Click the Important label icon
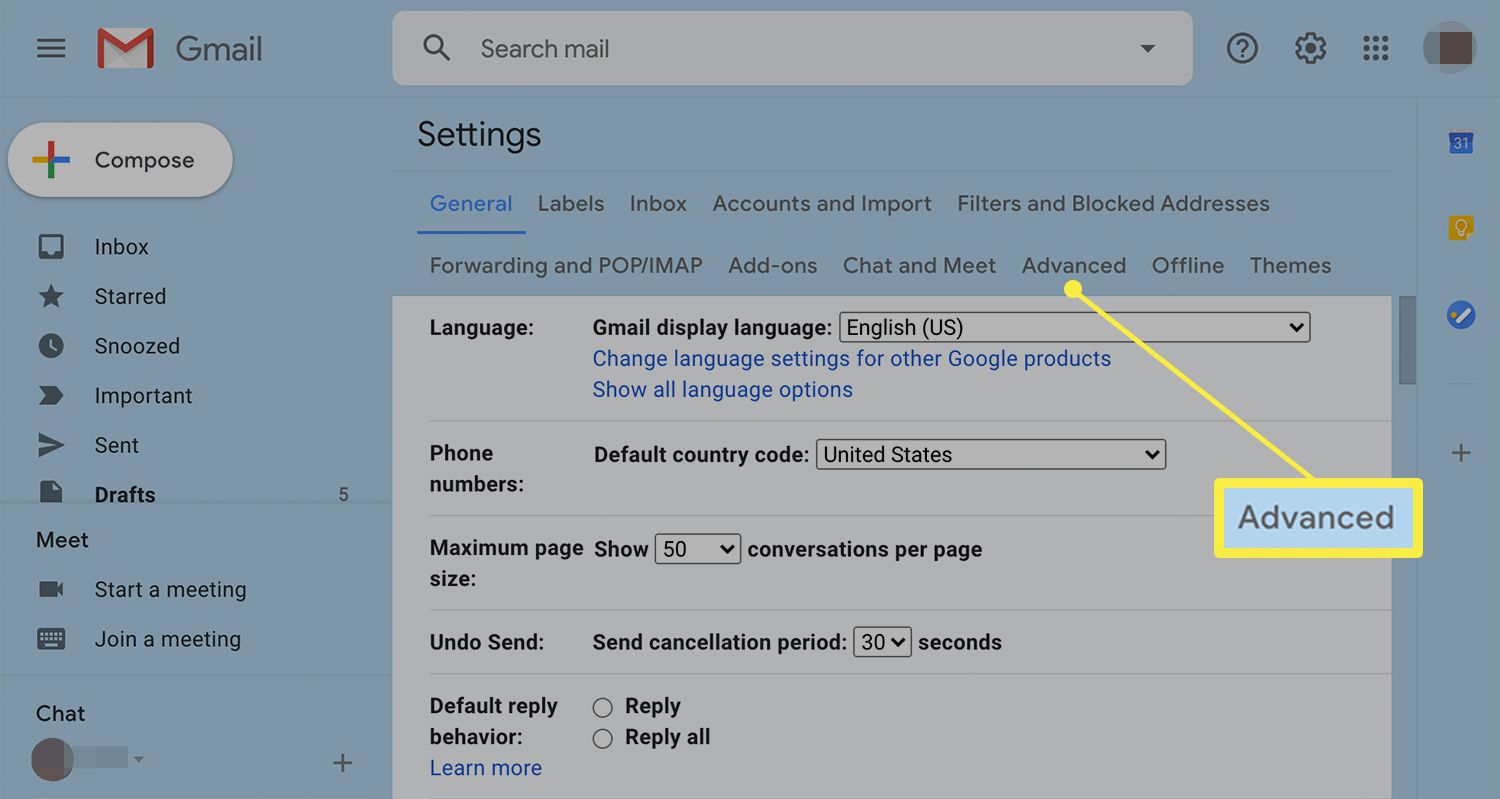Viewport: 1500px width, 799px height. 51,396
